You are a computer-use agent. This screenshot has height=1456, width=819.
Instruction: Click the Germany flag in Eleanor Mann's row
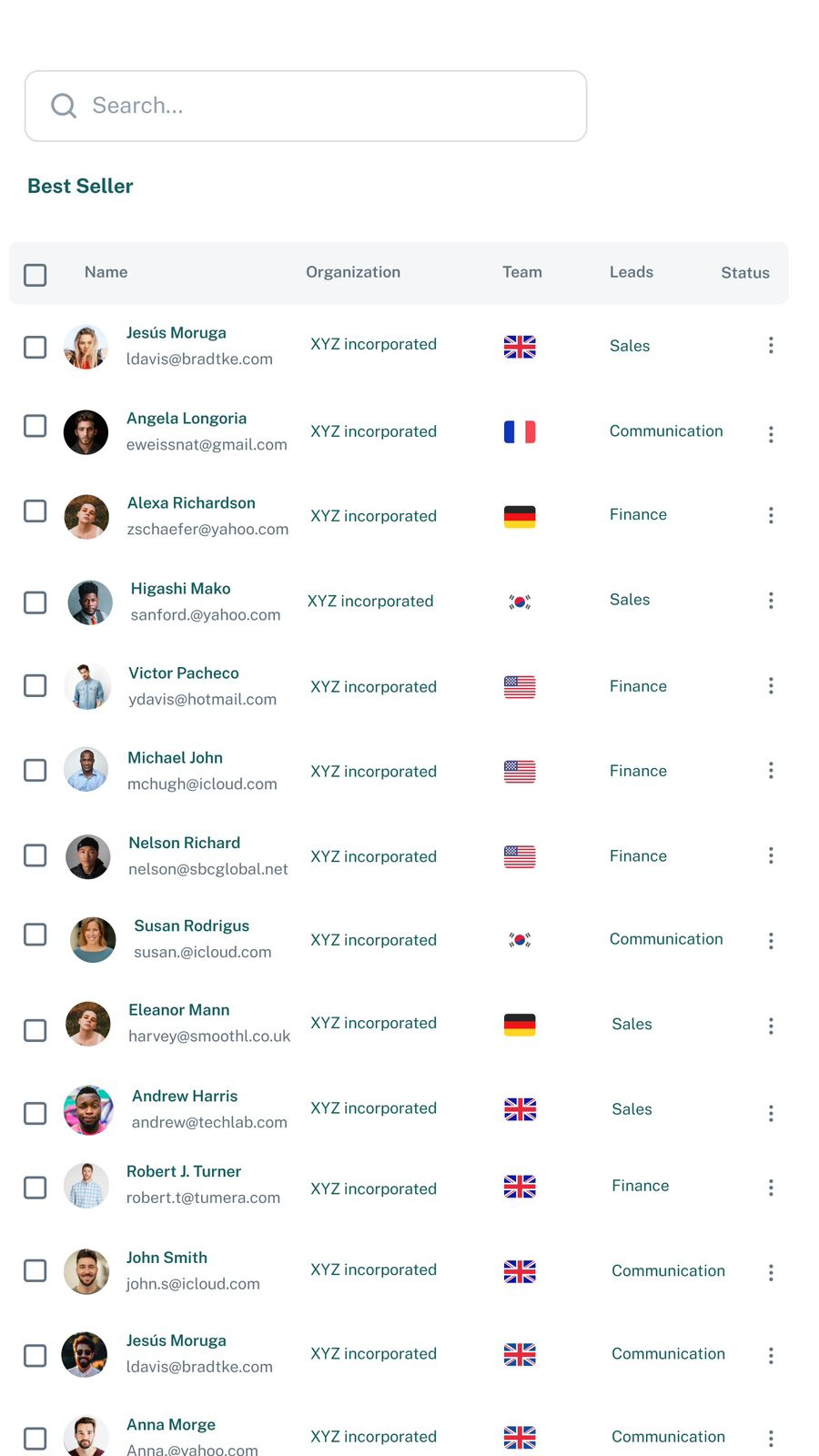pyautogui.click(x=520, y=1025)
